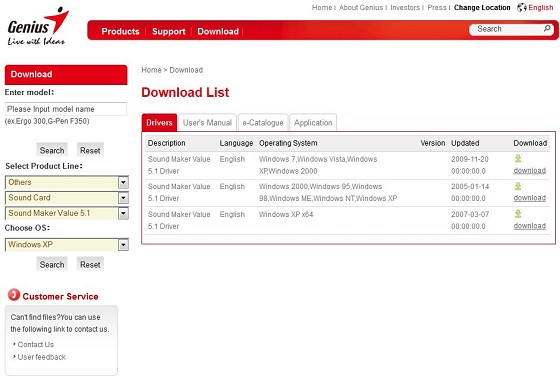Click download link for 2005-01-14 driver
Screen dimensions: 560x384
[530, 198]
